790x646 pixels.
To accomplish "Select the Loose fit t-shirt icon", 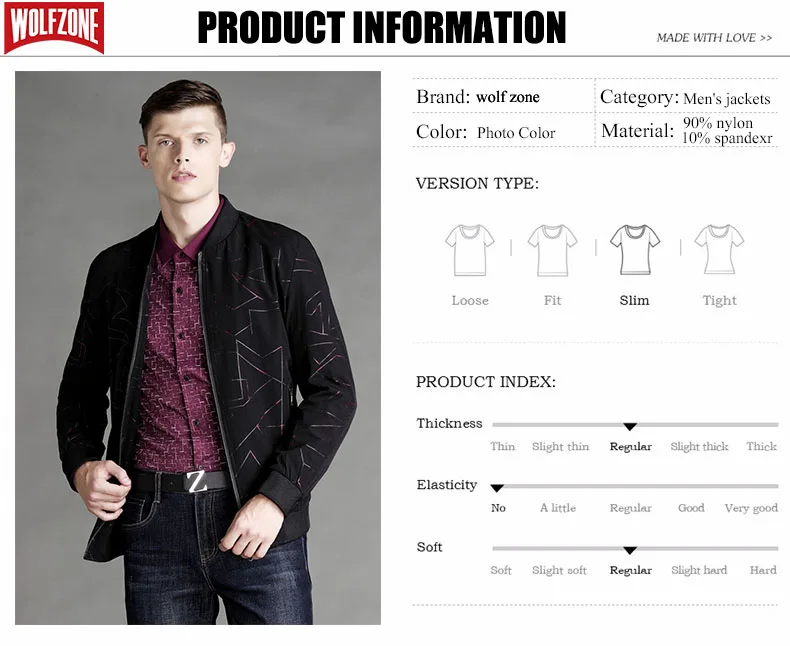I will click(x=470, y=250).
